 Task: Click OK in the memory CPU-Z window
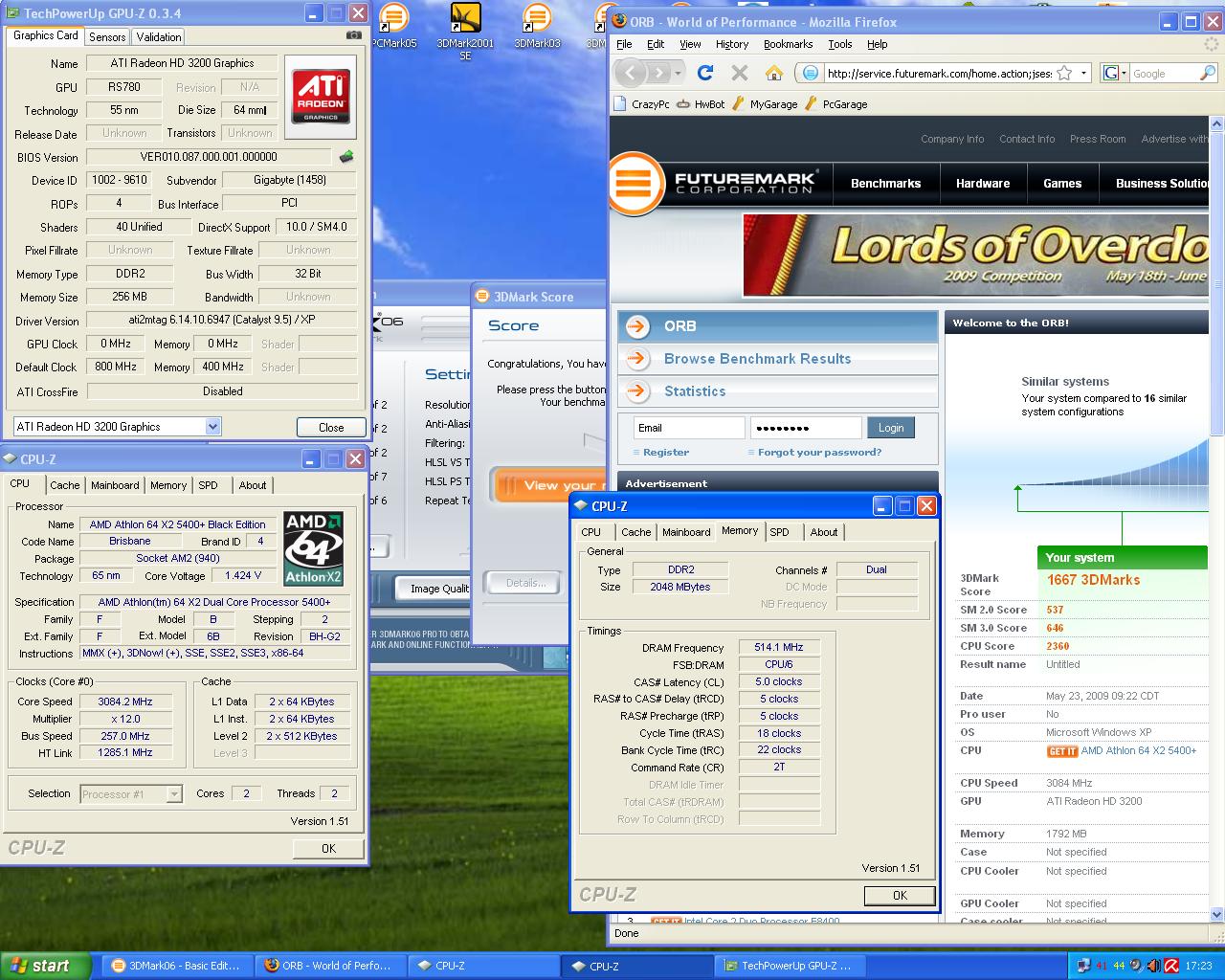click(900, 895)
